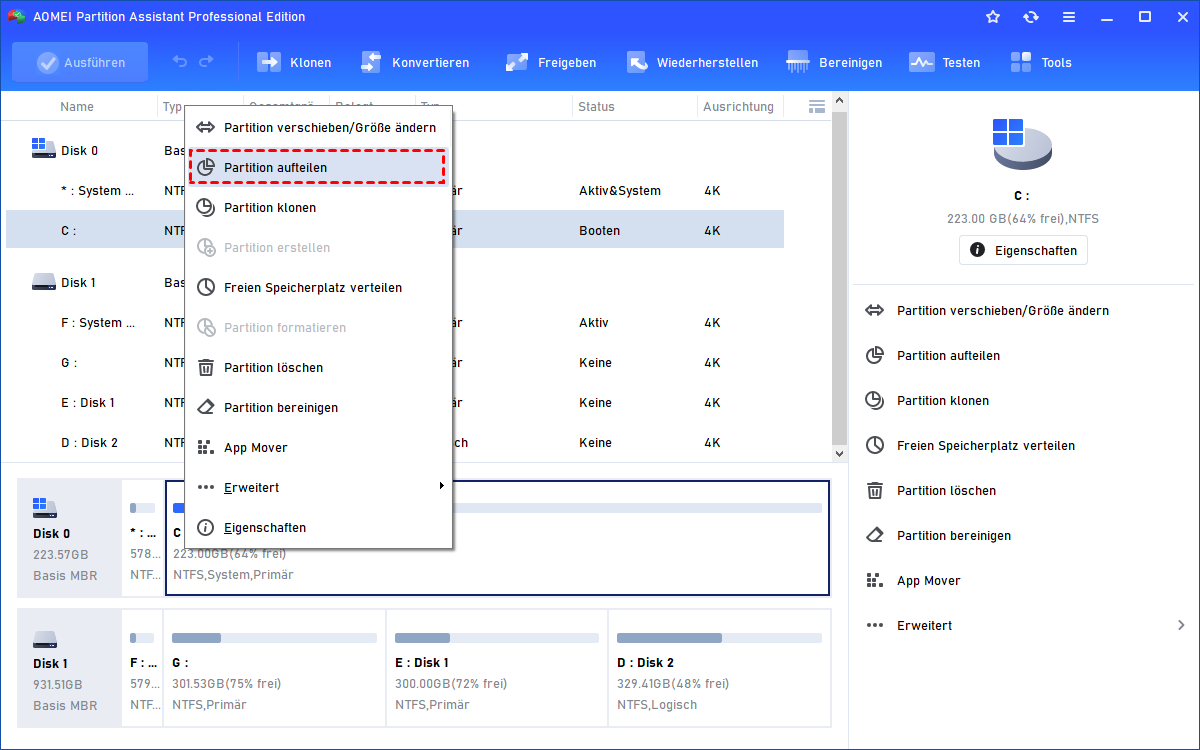Open the Testen toolbar option
Viewport: 1200px width, 750px height.
[944, 62]
